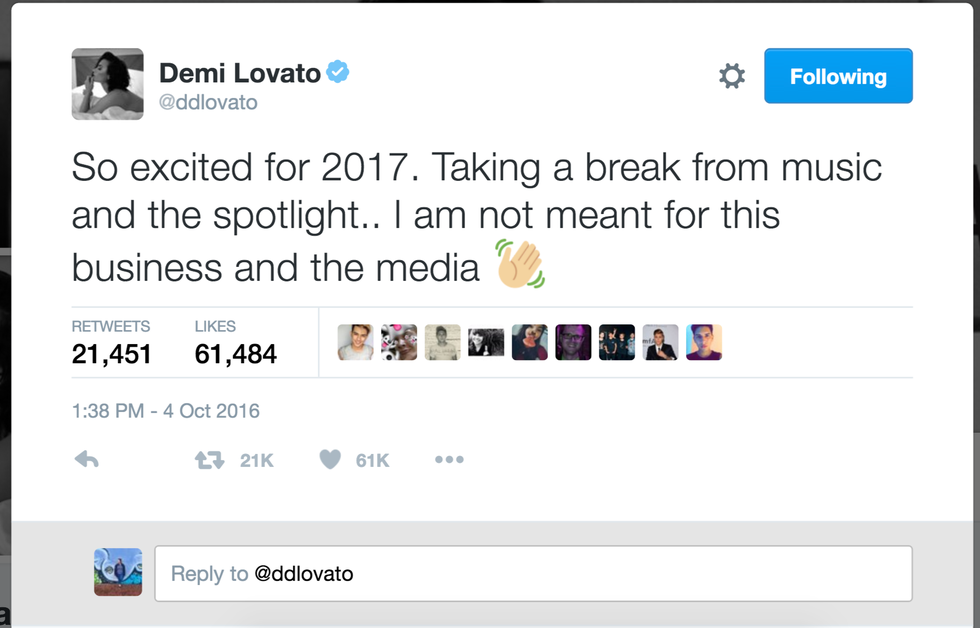This screenshot has width=980, height=628.
Task: Click your own avatar beside the reply box
Action: [118, 573]
